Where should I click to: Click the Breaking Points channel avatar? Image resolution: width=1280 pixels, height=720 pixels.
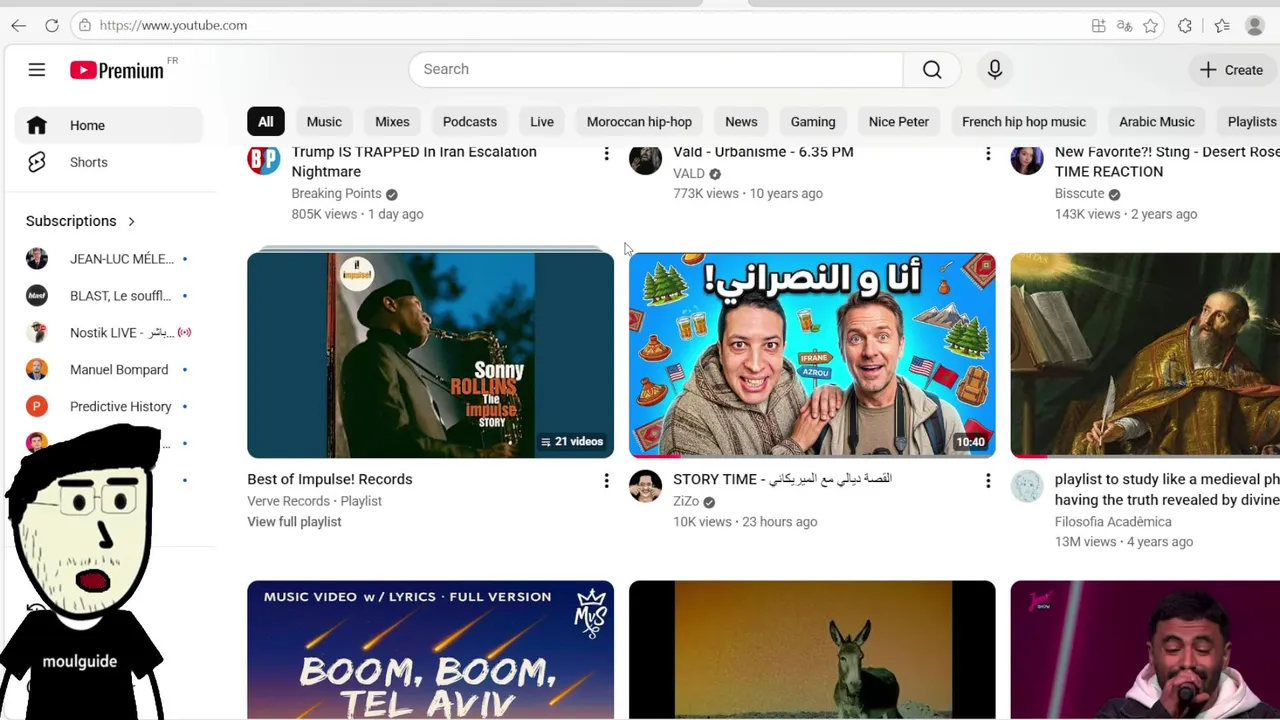pyautogui.click(x=264, y=159)
